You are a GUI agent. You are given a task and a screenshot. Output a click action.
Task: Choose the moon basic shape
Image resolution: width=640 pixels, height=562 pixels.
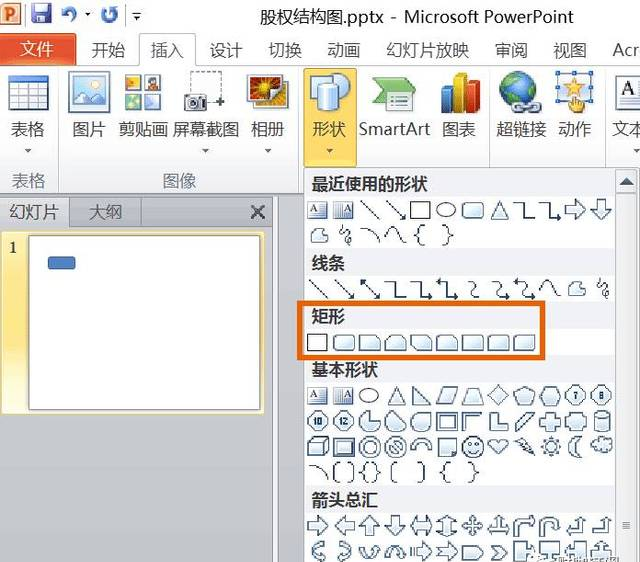[576, 446]
